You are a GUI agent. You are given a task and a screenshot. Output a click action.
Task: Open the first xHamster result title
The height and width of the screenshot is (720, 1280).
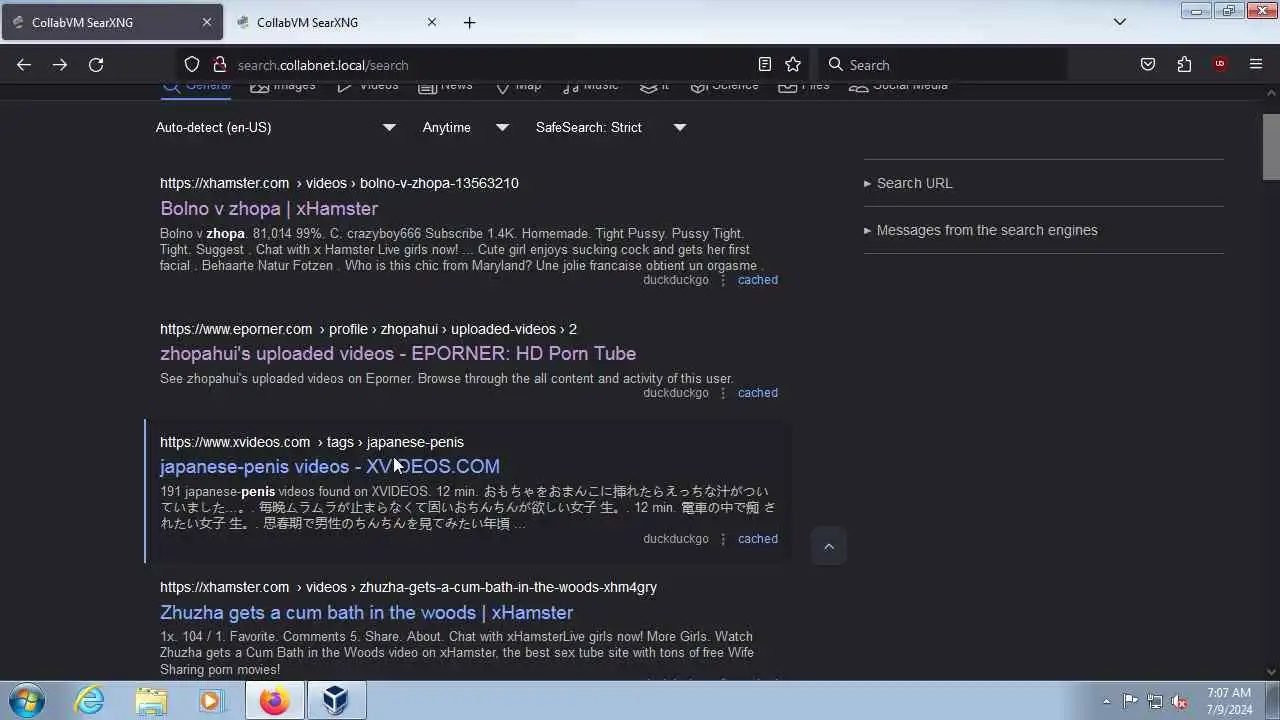coord(269,208)
